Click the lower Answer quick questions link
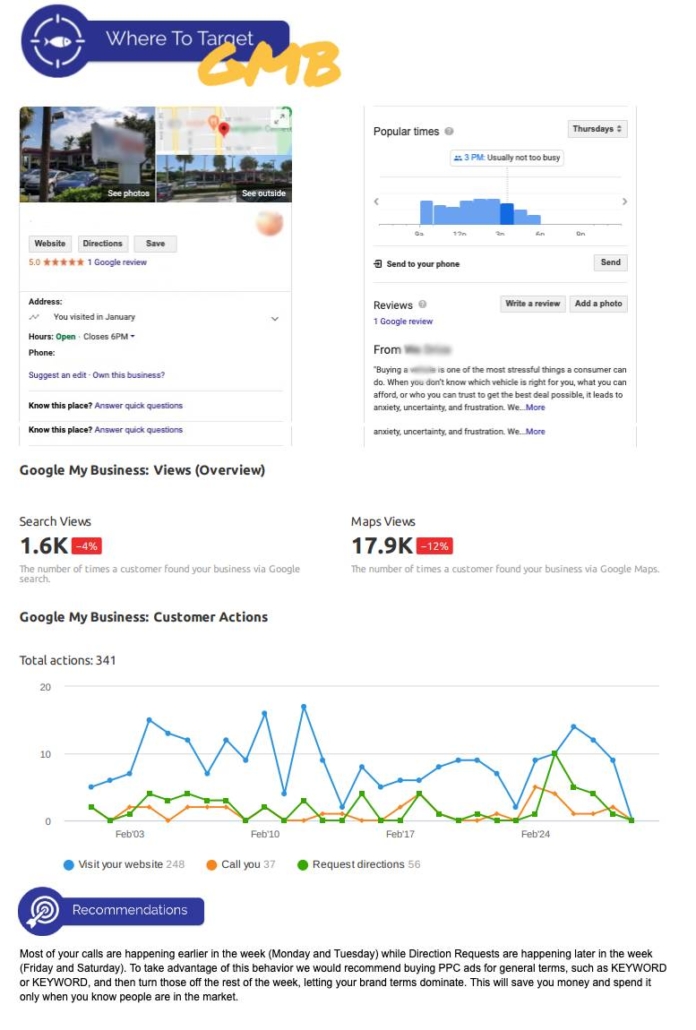The image size is (696, 1030). click(x=139, y=430)
